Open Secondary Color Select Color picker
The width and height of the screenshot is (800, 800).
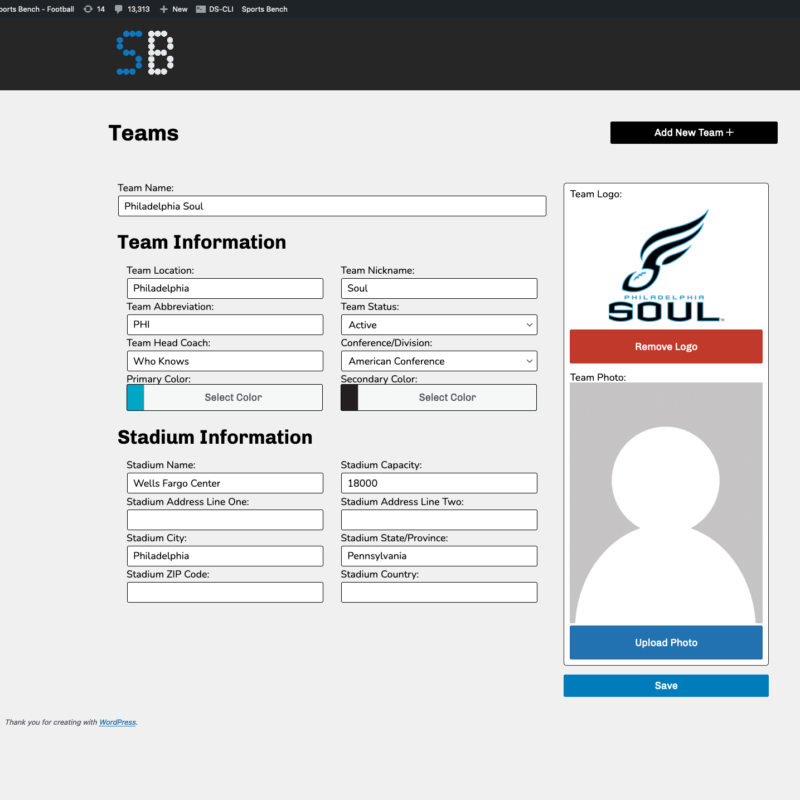pos(447,397)
